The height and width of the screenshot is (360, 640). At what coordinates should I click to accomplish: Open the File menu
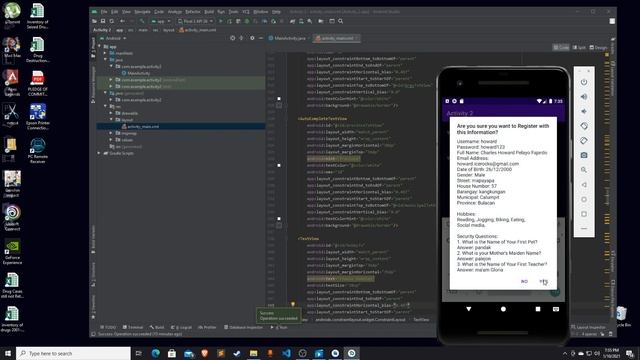pos(104,11)
